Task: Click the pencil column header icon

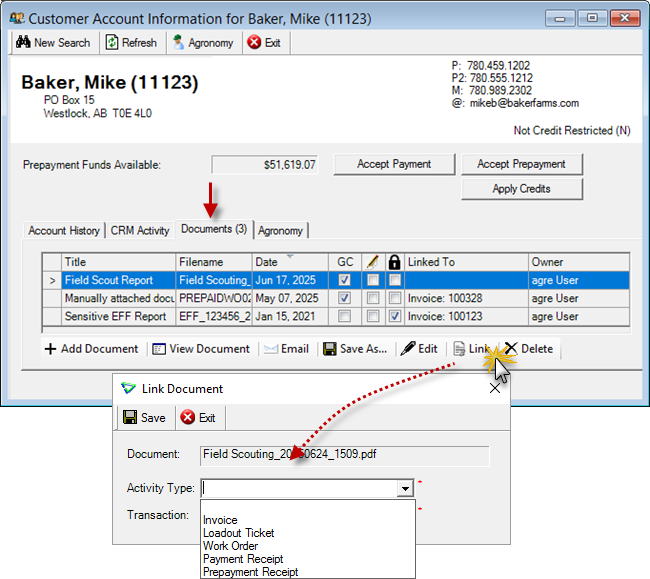Action: click(373, 262)
